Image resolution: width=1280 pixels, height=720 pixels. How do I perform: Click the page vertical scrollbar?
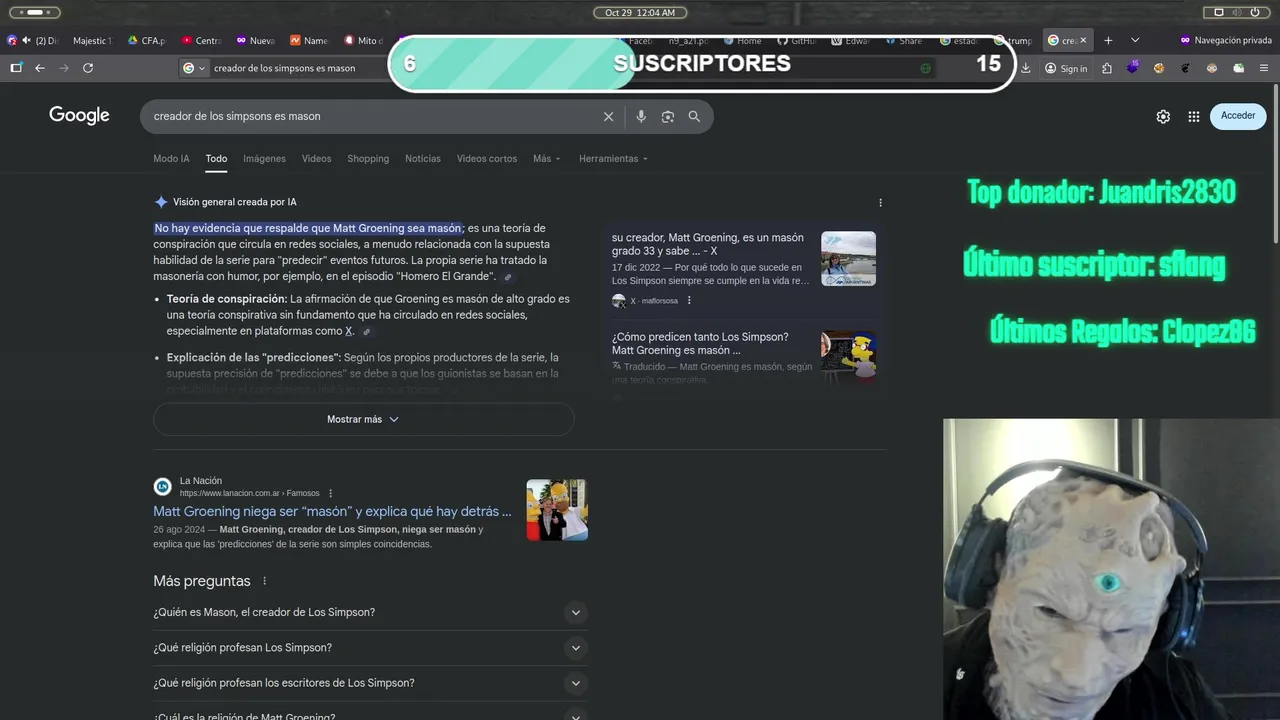coord(1275,165)
